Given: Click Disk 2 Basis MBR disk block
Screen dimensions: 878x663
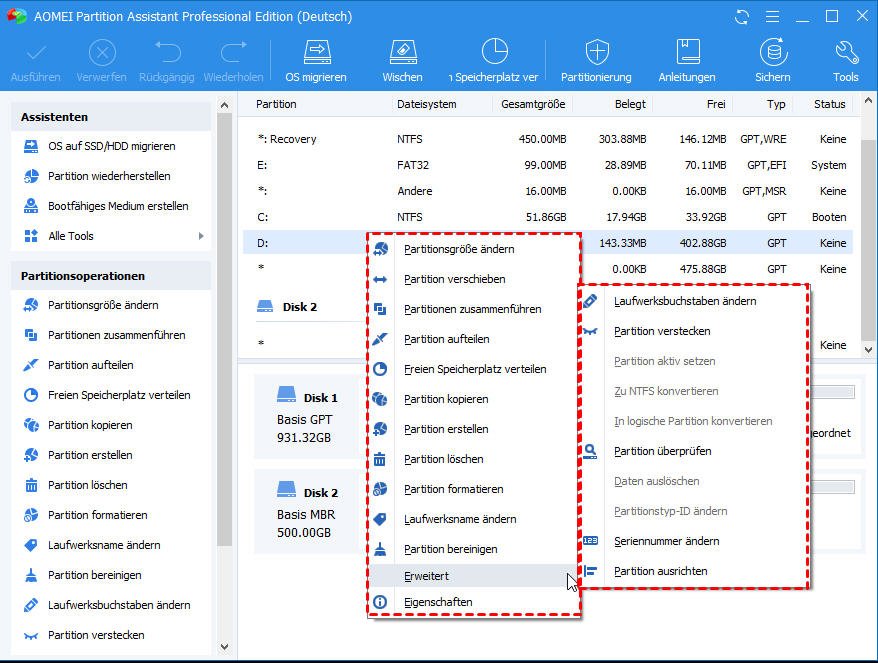Looking at the screenshot, I should point(307,513).
